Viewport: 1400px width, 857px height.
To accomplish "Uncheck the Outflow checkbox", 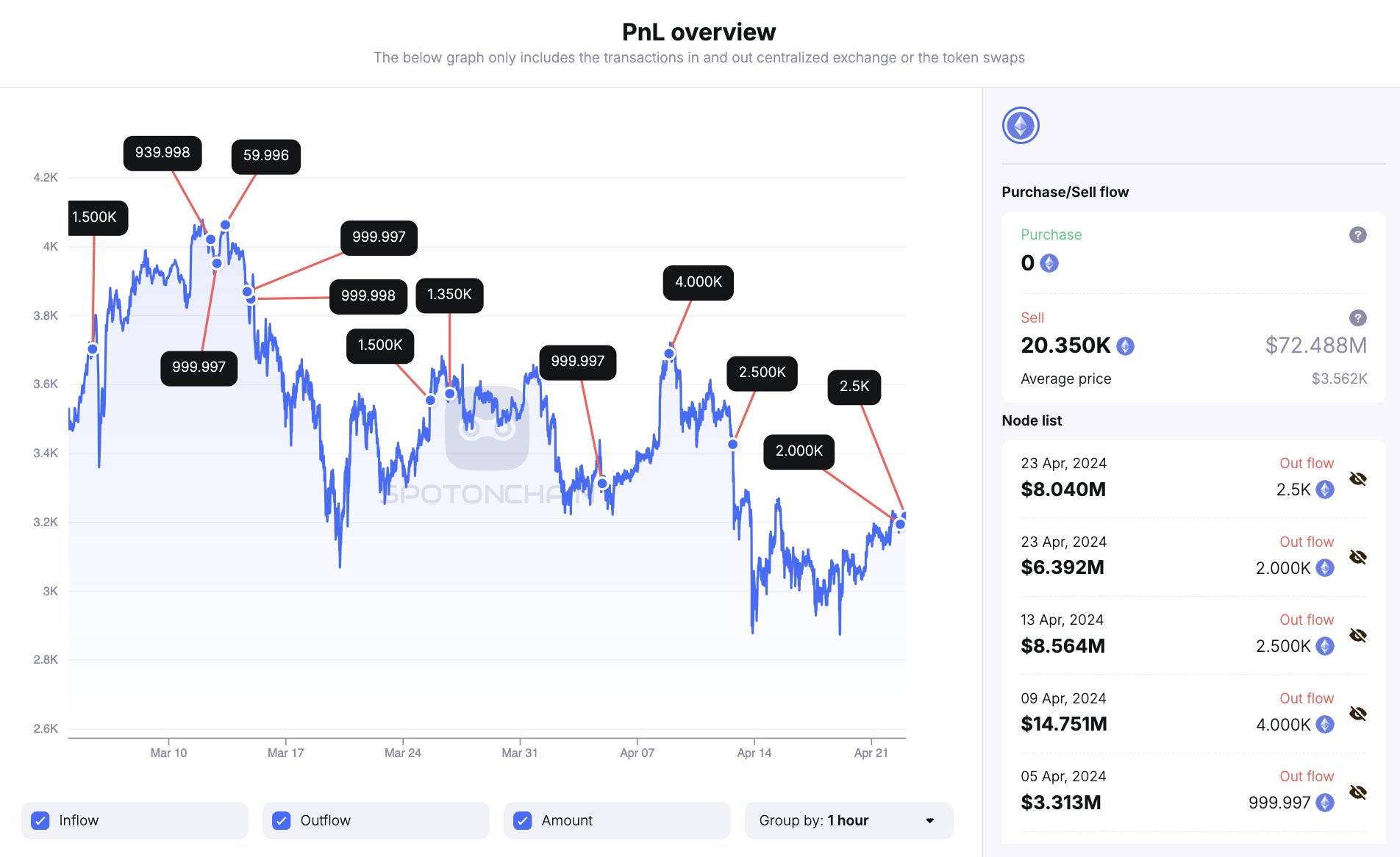I will (x=282, y=820).
